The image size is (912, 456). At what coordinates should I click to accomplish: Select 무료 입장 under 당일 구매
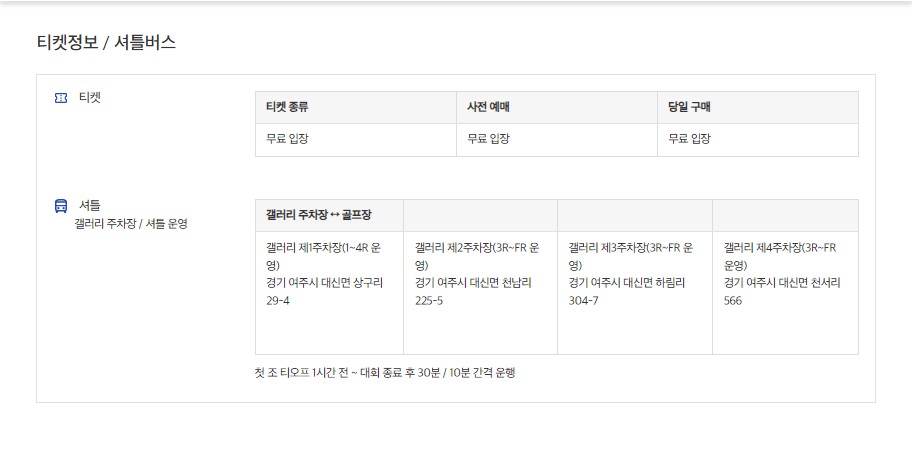pos(689,139)
